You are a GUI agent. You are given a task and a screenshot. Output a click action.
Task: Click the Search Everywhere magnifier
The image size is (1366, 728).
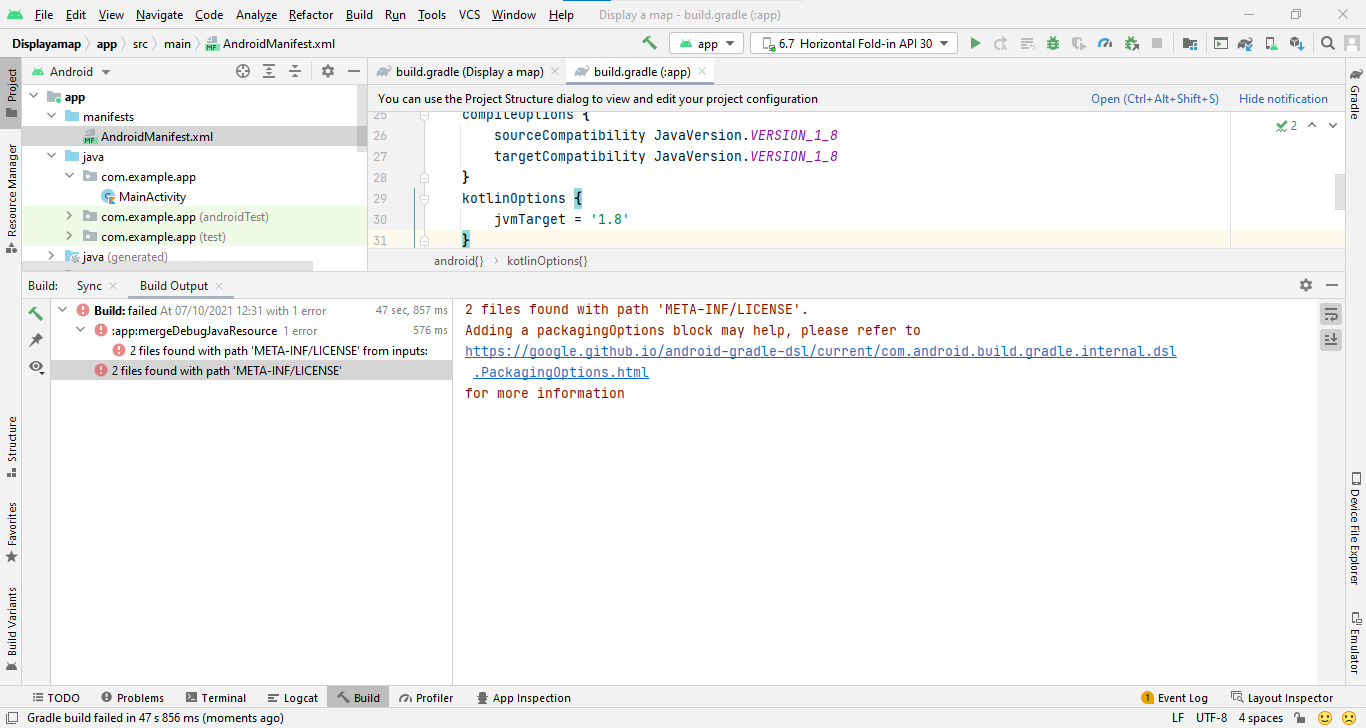pos(1328,43)
